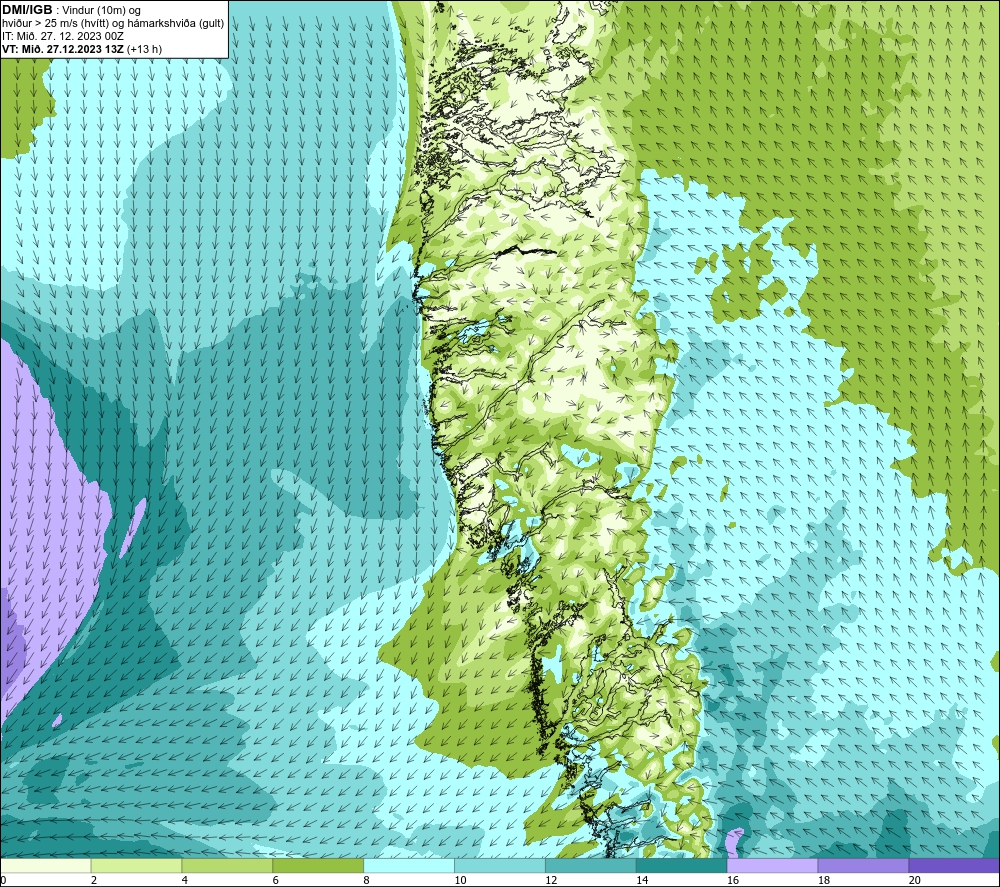
Task: Click the 10–12 m/s turquoise legend swatch
Action: tap(500, 866)
